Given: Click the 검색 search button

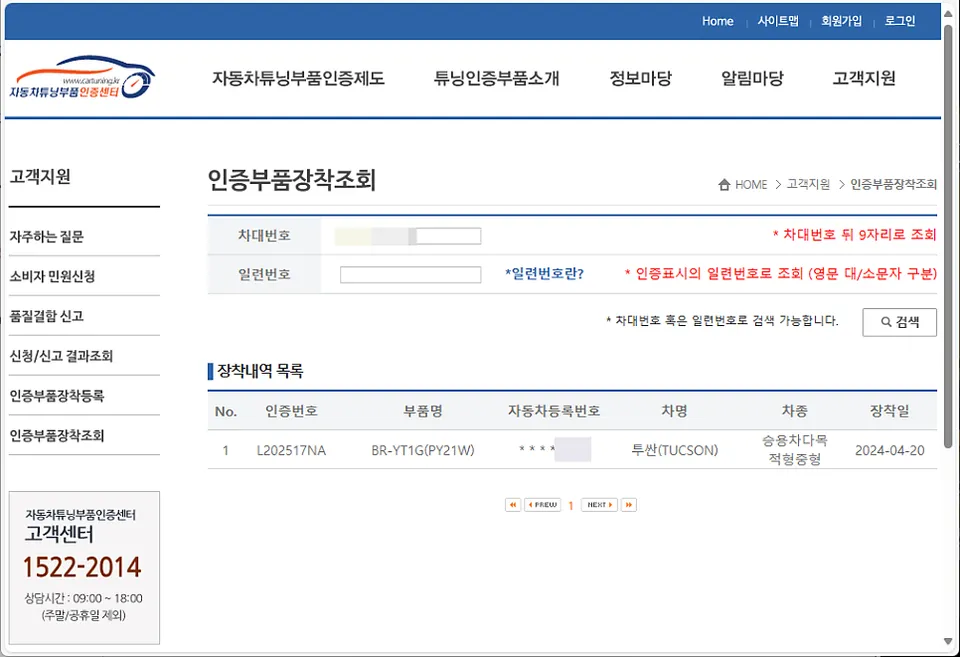Looking at the screenshot, I should coord(899,322).
